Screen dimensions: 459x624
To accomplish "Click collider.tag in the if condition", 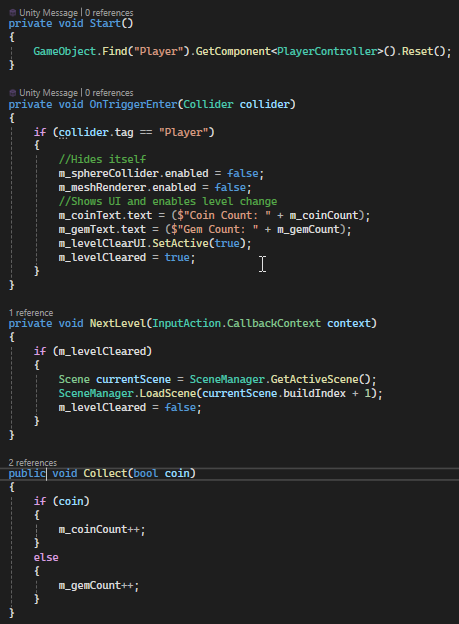I will (96, 132).
